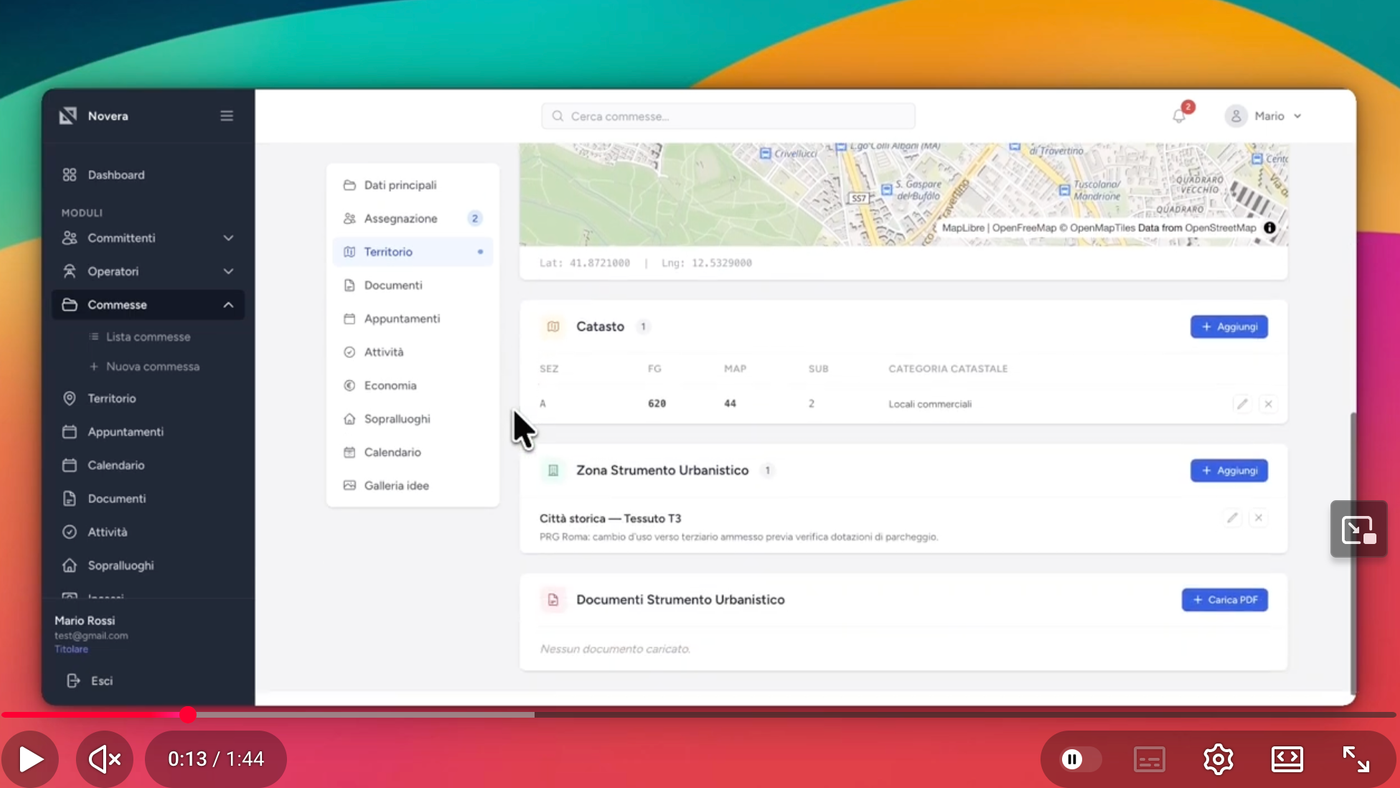Open Documenti in the left sidebar
Screen dimensions: 1400x788
click(x=148, y=498)
